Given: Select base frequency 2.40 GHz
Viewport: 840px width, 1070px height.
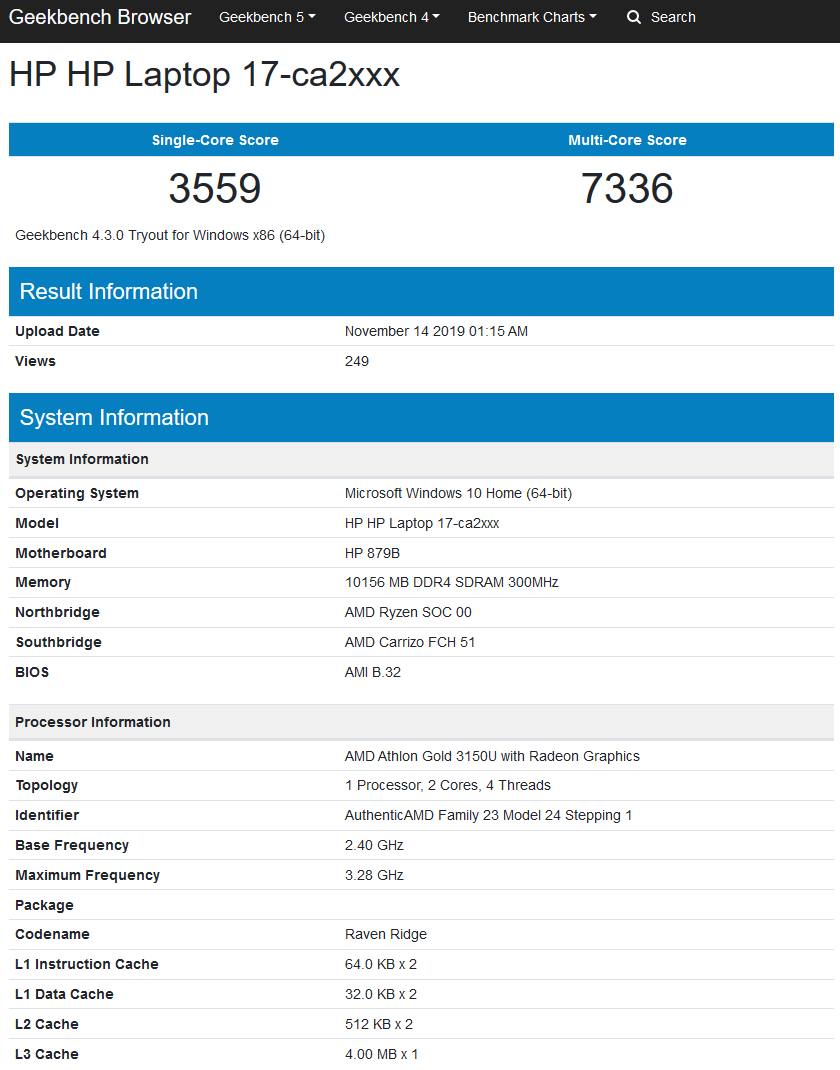Looking at the screenshot, I should (x=374, y=846).
